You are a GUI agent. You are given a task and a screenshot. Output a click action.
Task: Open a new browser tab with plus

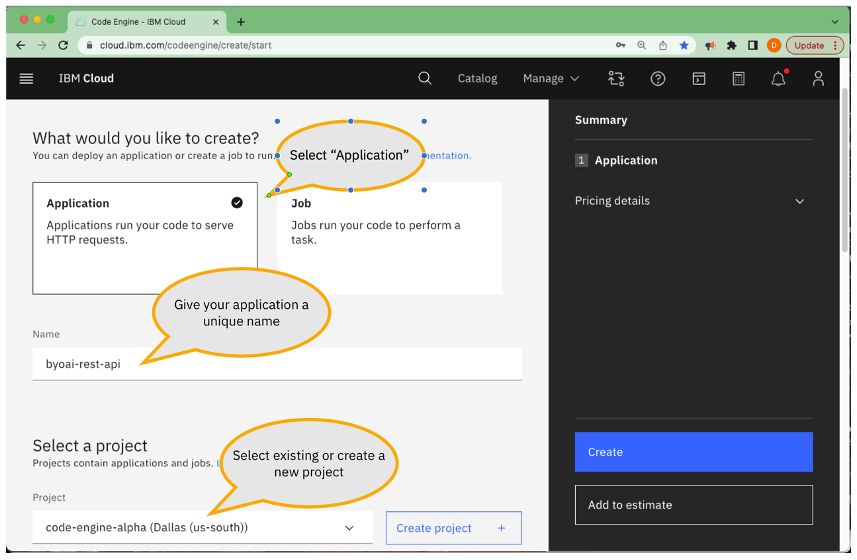point(240,22)
